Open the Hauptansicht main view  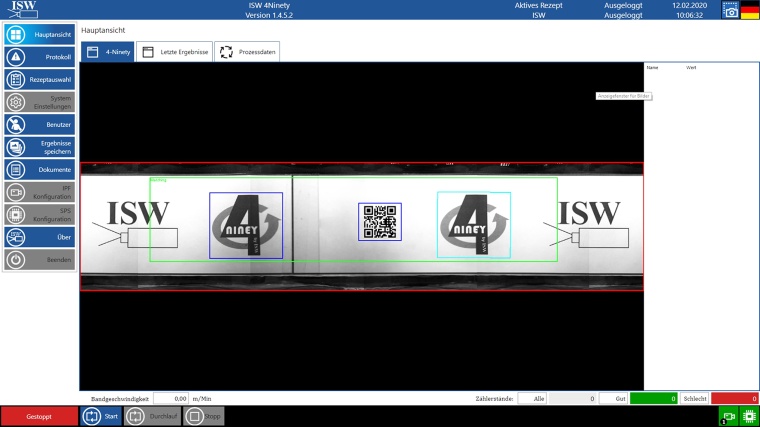click(x=39, y=34)
